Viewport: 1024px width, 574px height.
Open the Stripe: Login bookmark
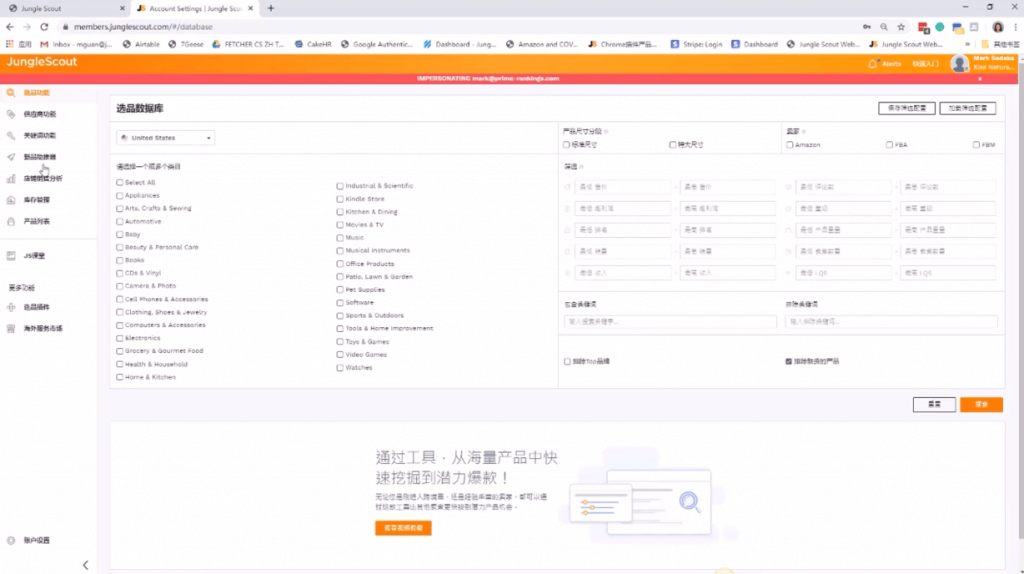pos(696,44)
